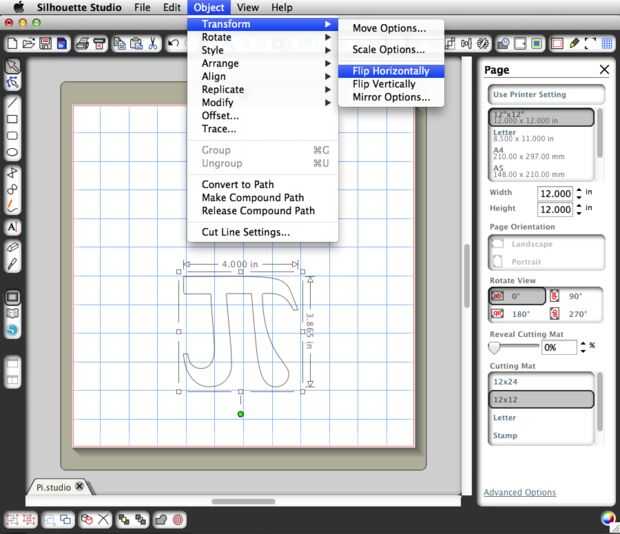Screen dimensions: 620x534
Task: Click the Send to Silhouette cutter icon
Action: pos(100,43)
